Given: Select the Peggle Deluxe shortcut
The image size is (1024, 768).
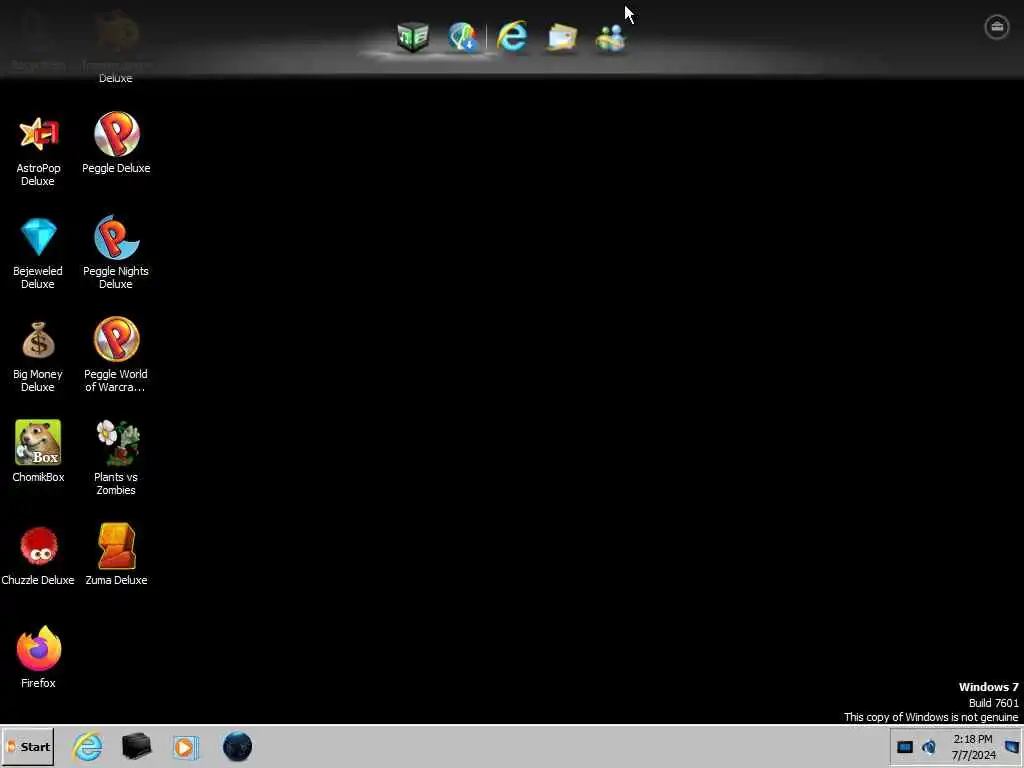Looking at the screenshot, I should tap(116, 134).
